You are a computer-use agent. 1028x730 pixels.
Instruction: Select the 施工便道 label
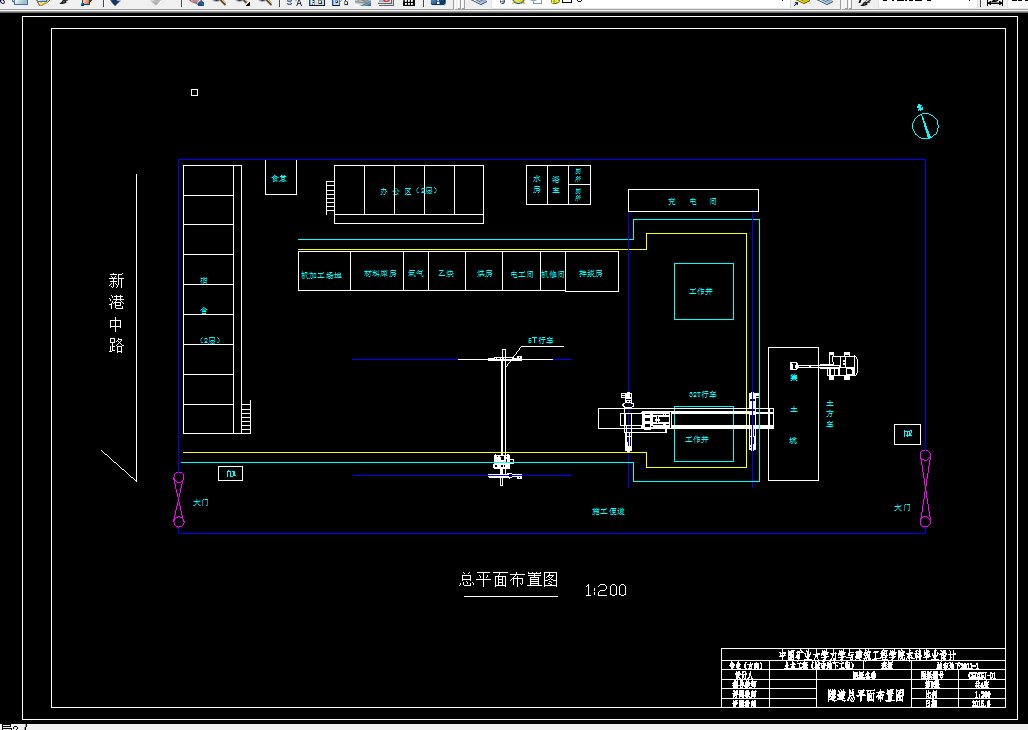pos(608,512)
